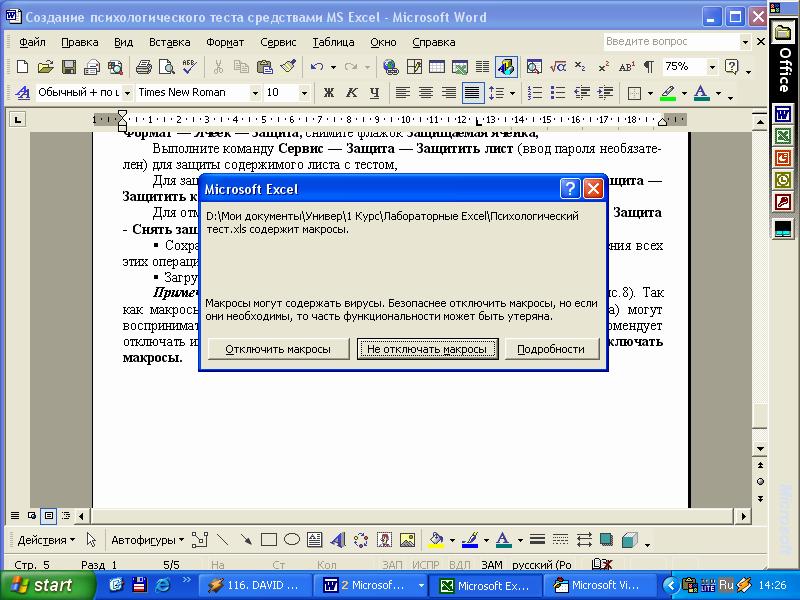800x600 pixels.
Task: Click the Copy icon
Action: (x=241, y=67)
